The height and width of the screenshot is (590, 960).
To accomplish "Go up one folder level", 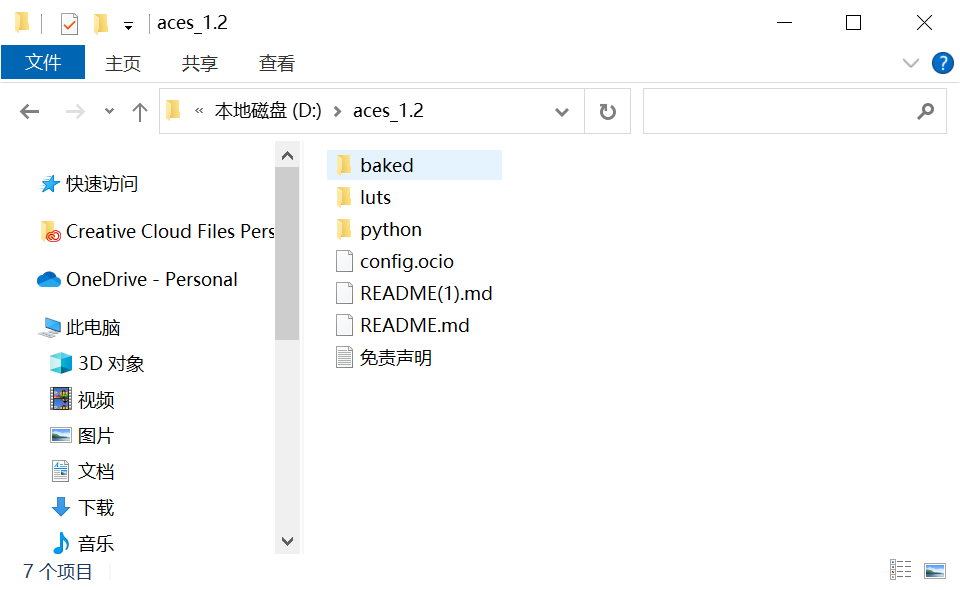I will [140, 112].
